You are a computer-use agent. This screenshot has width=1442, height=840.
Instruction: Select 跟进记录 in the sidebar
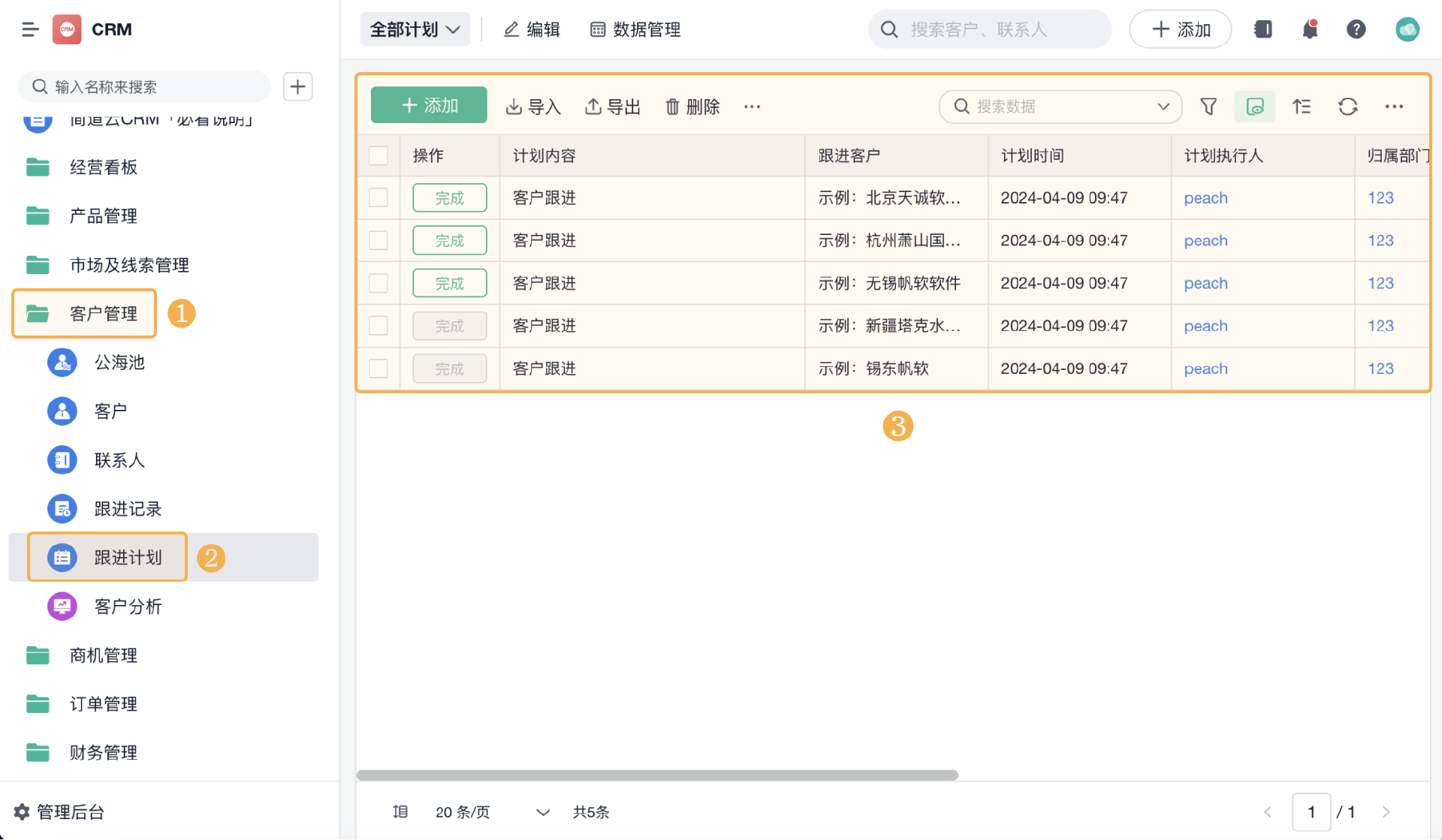click(x=128, y=509)
